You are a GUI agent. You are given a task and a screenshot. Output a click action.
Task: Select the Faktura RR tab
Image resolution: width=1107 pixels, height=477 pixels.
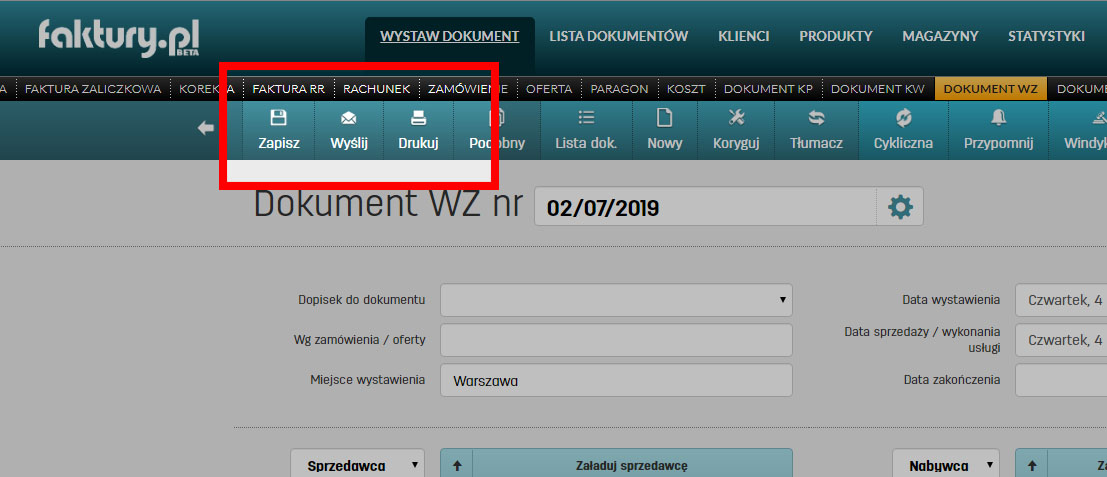point(289,89)
